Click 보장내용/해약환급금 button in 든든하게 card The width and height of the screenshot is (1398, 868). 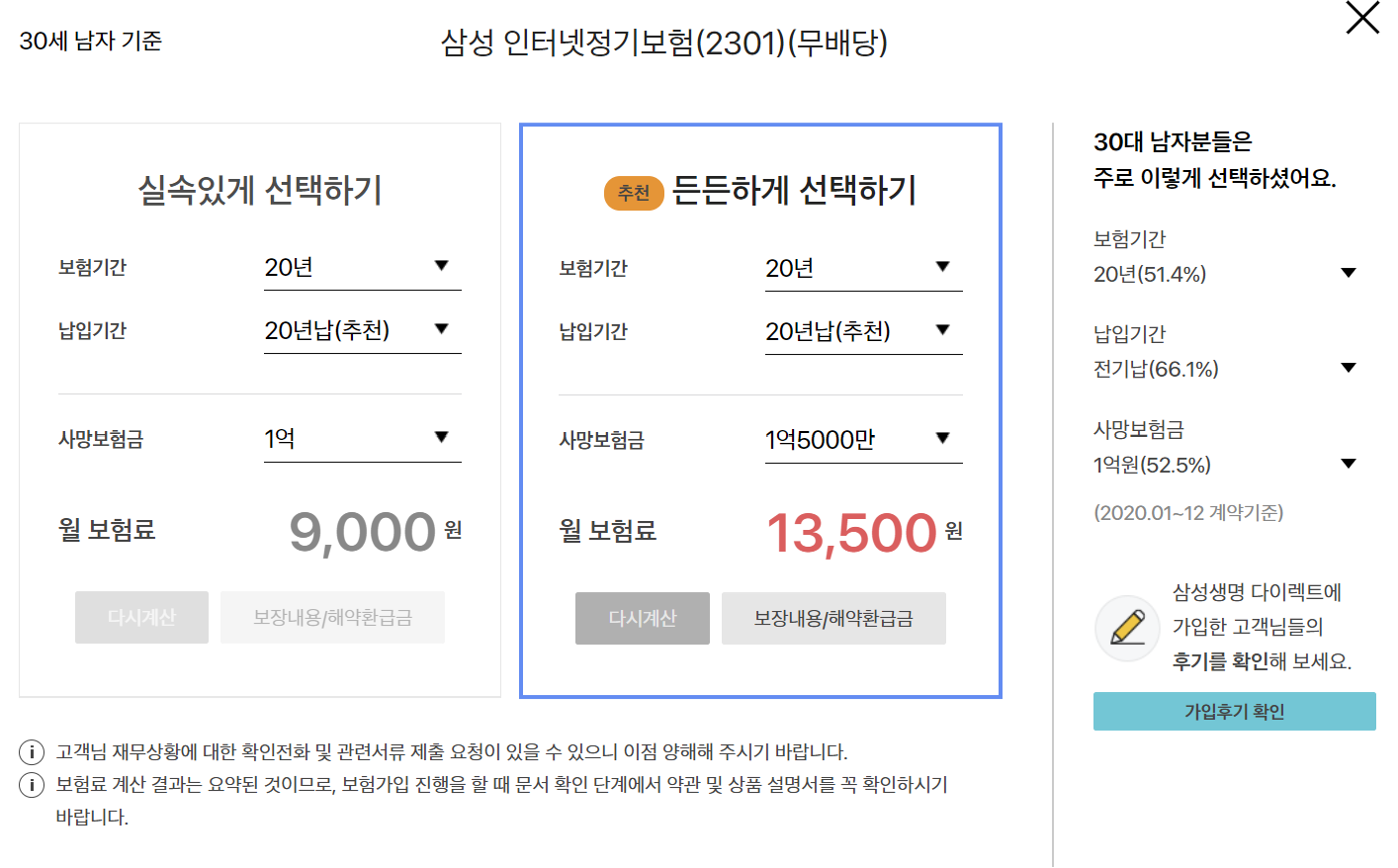pos(833,619)
